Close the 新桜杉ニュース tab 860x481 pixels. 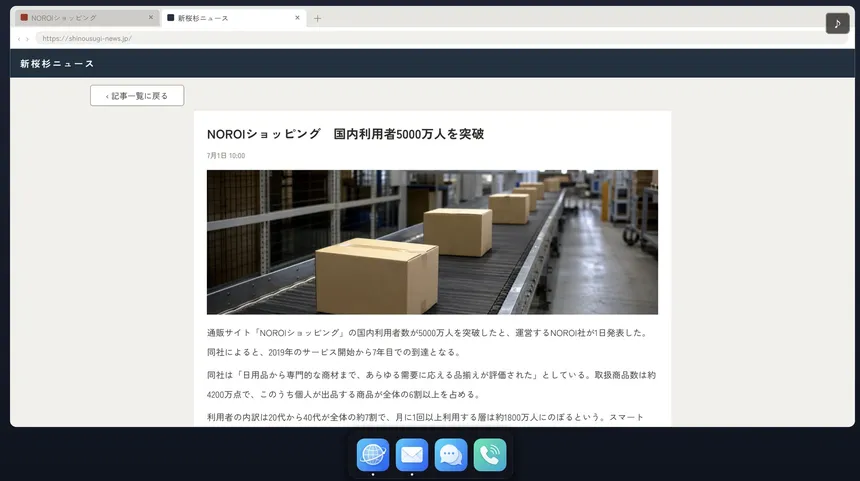pyautogui.click(x=297, y=18)
